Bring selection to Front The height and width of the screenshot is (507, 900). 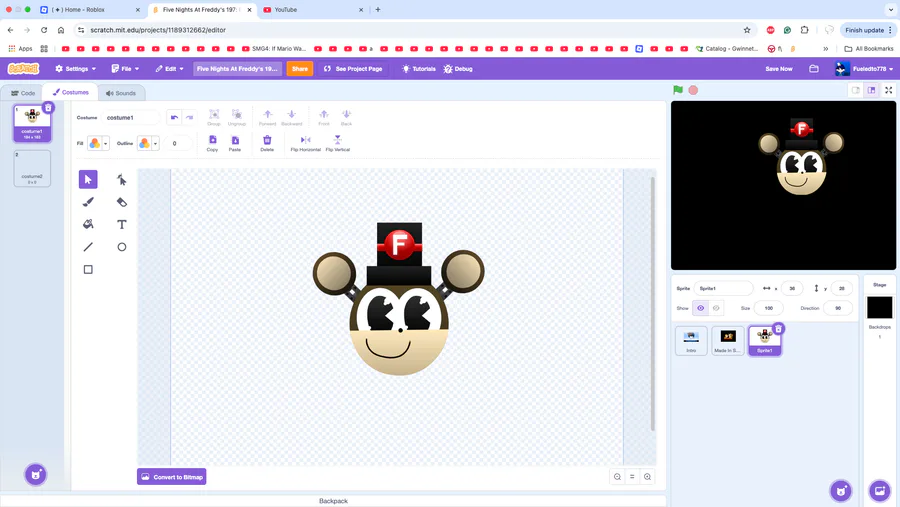point(324,117)
